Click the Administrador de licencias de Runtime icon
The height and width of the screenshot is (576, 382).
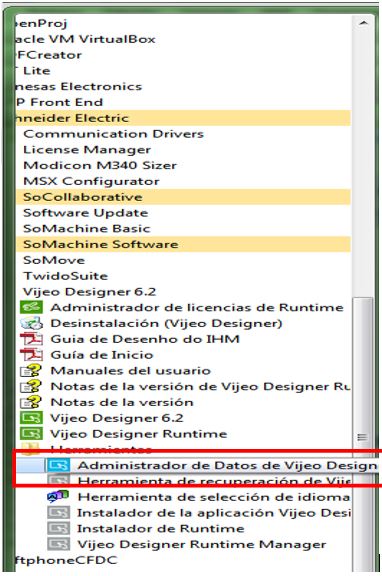click(31, 307)
